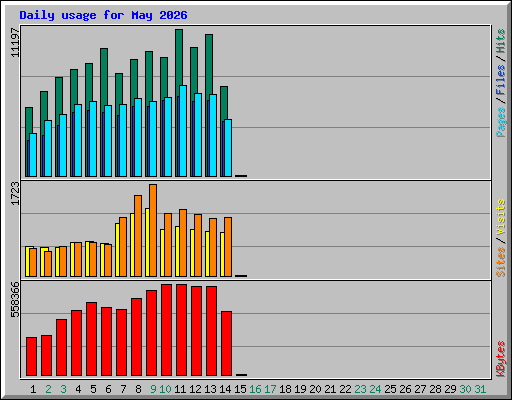
Task: Click day 19 on the x-axis
Action: pos(300,389)
